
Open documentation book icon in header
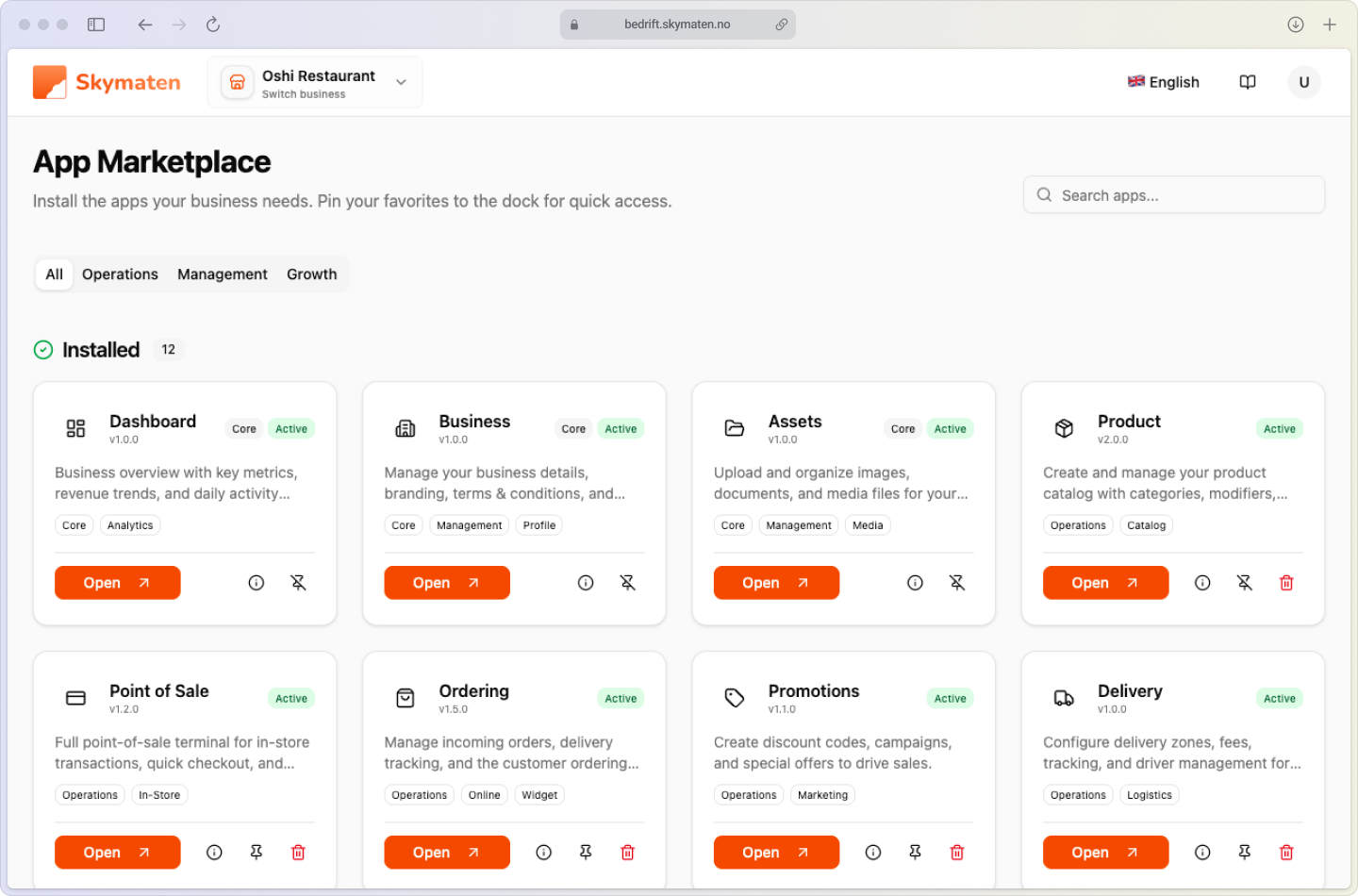[x=1248, y=82]
